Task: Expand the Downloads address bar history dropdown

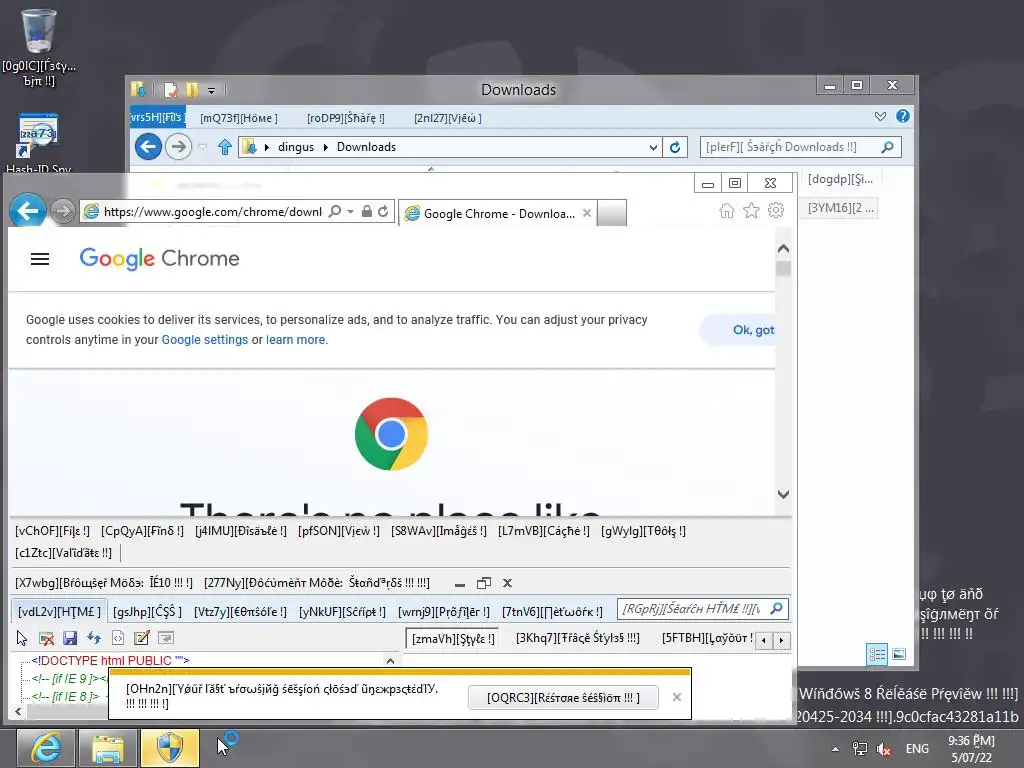Action: [x=653, y=148]
